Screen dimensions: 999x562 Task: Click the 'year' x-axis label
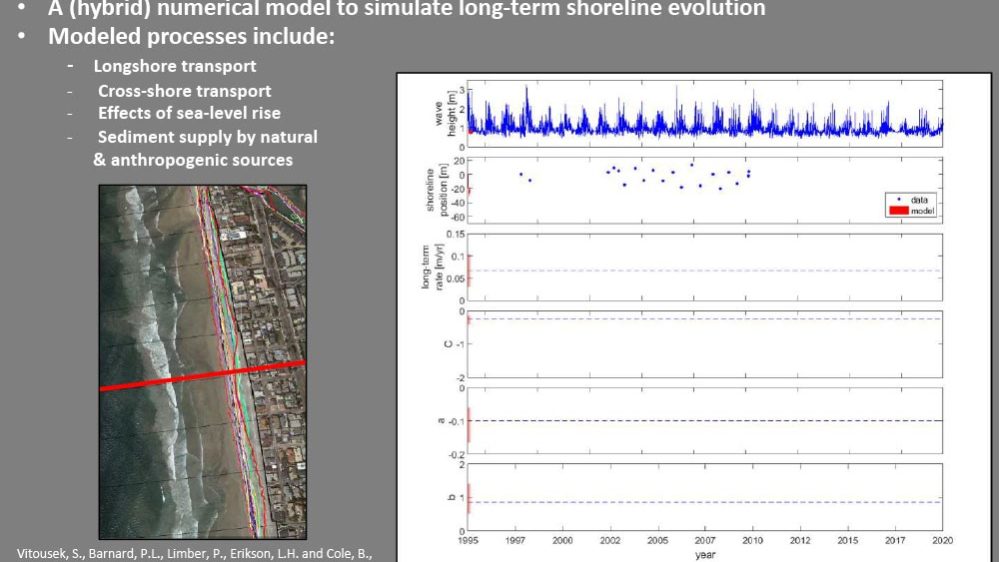point(705,554)
